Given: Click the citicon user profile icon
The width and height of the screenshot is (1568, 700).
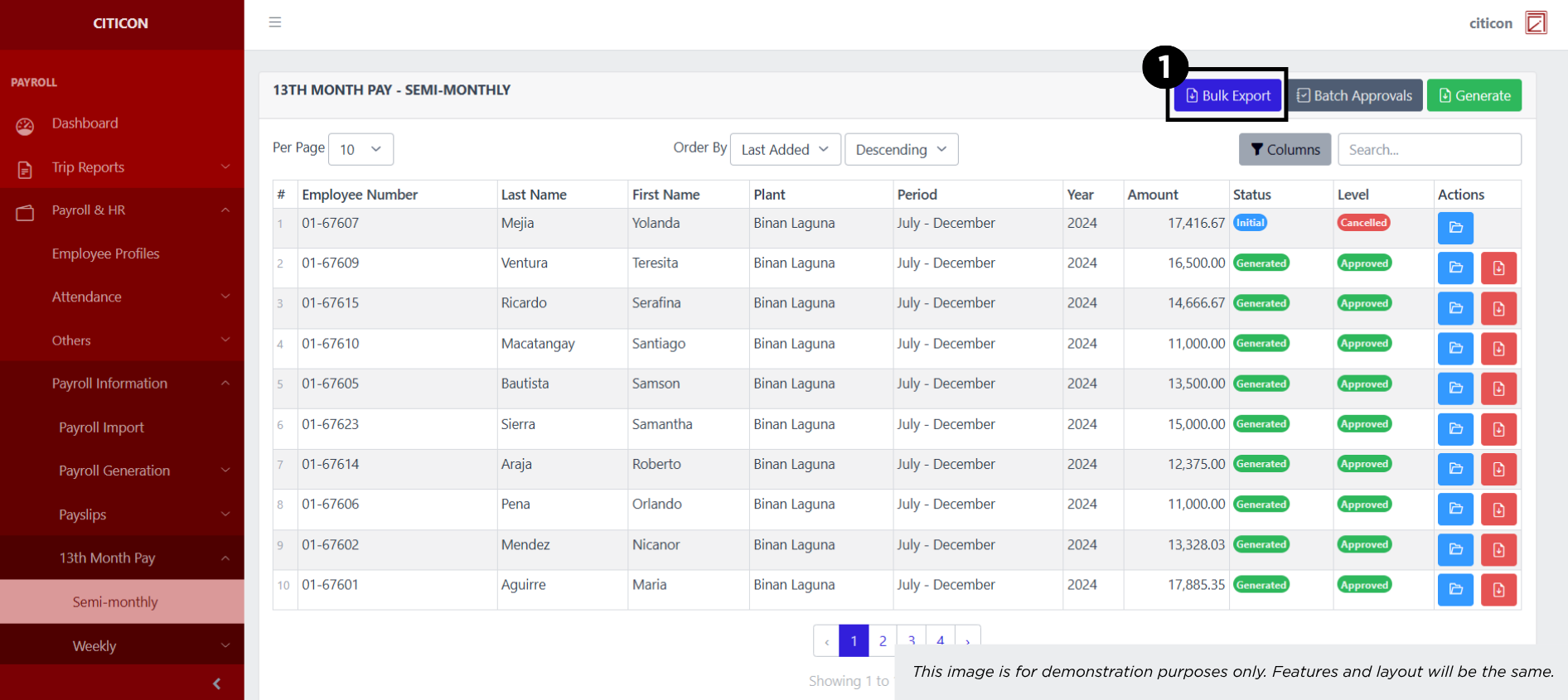Looking at the screenshot, I should click(x=1536, y=22).
